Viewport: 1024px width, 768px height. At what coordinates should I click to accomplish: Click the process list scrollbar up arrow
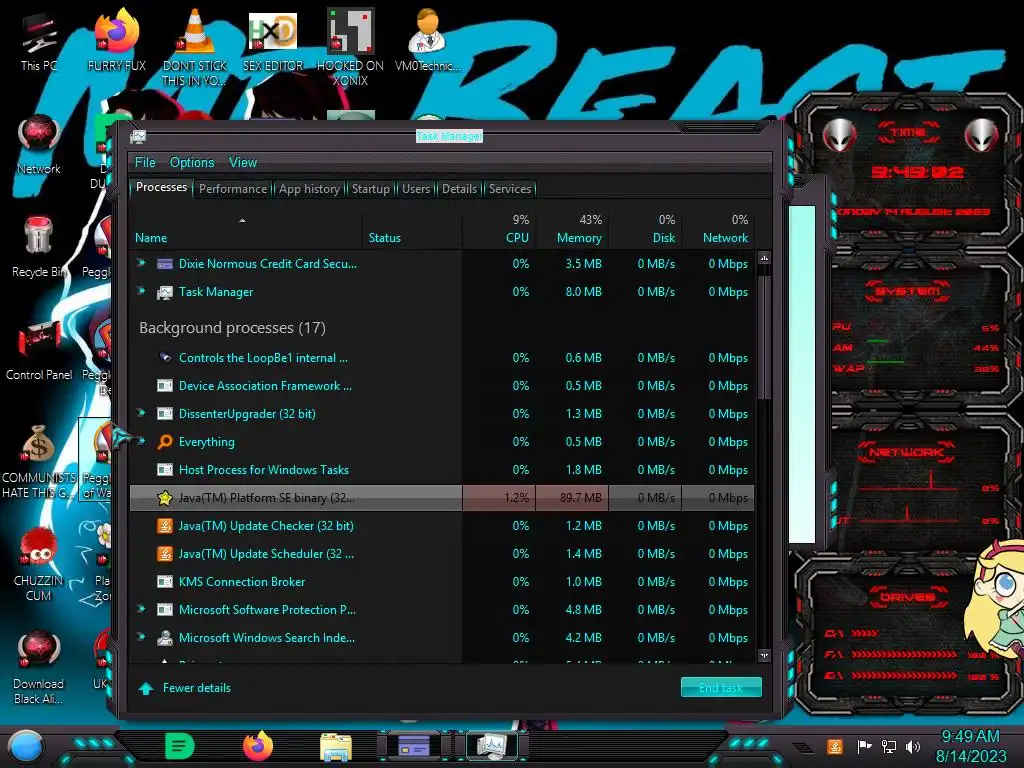tap(764, 259)
